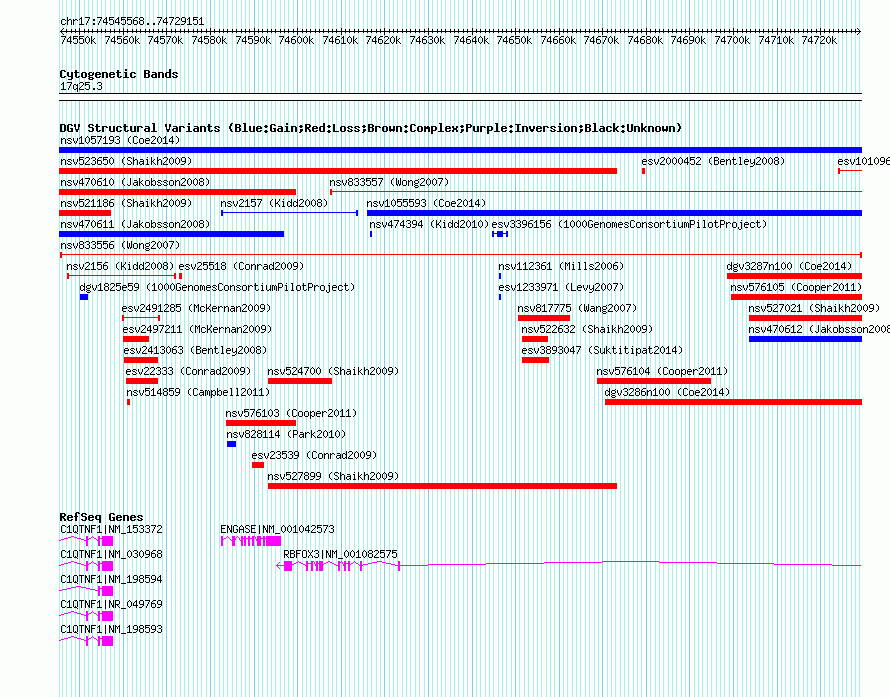Open variant nsv470611 (Jakobsson2008)
This screenshot has height=697, width=890.
point(135,224)
